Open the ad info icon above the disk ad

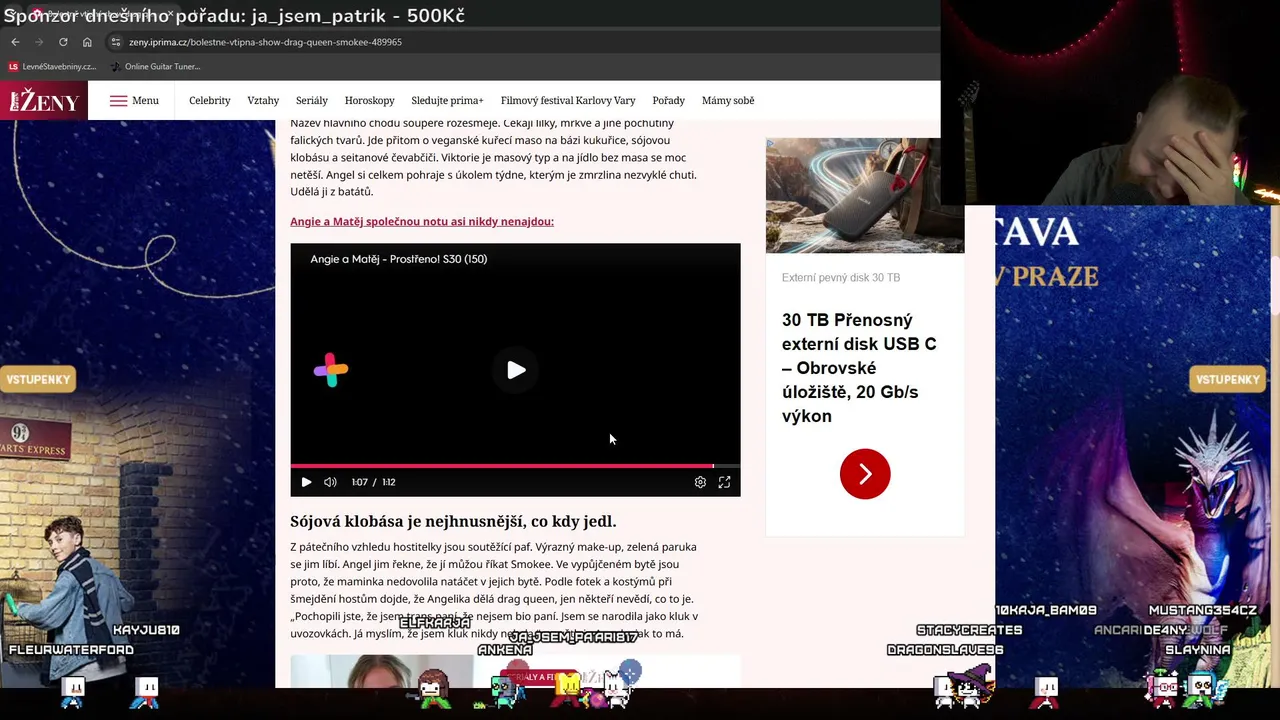pyautogui.click(x=771, y=143)
